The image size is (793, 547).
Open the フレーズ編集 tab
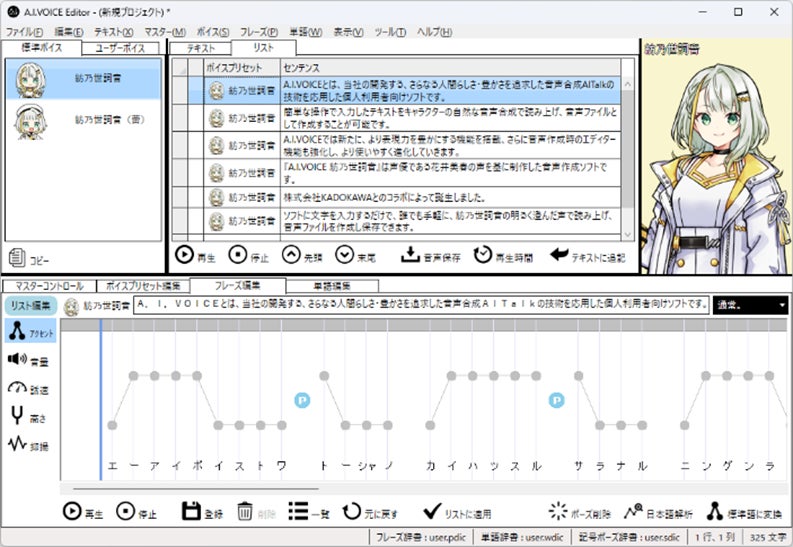click(238, 286)
